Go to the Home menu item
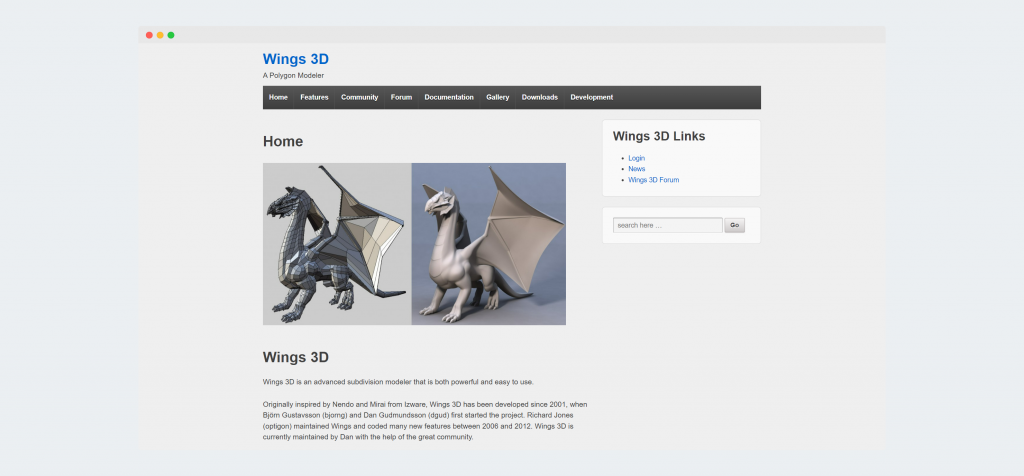Image resolution: width=1024 pixels, height=476 pixels. pyautogui.click(x=278, y=97)
